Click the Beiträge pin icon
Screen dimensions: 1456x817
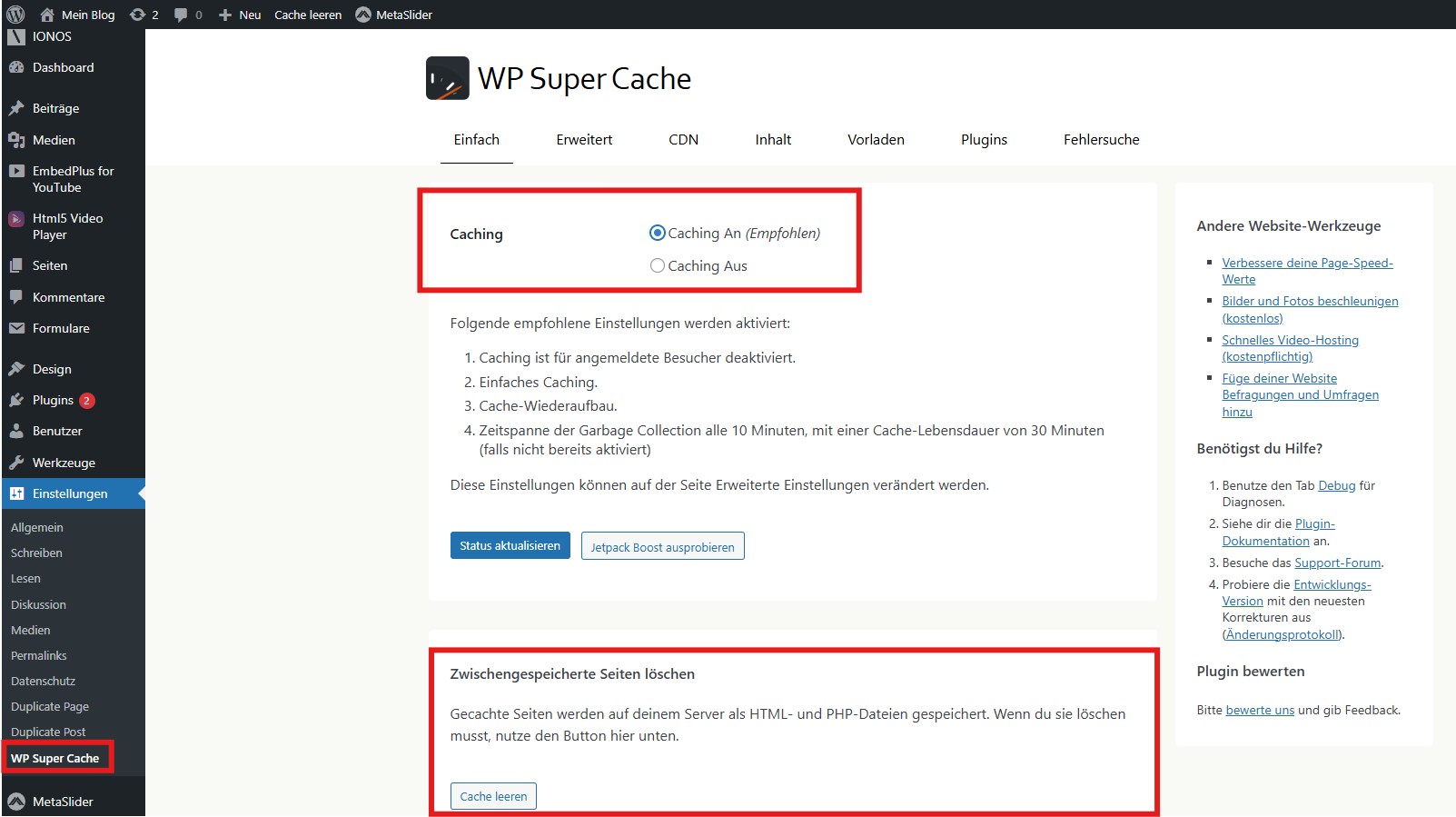(x=16, y=108)
